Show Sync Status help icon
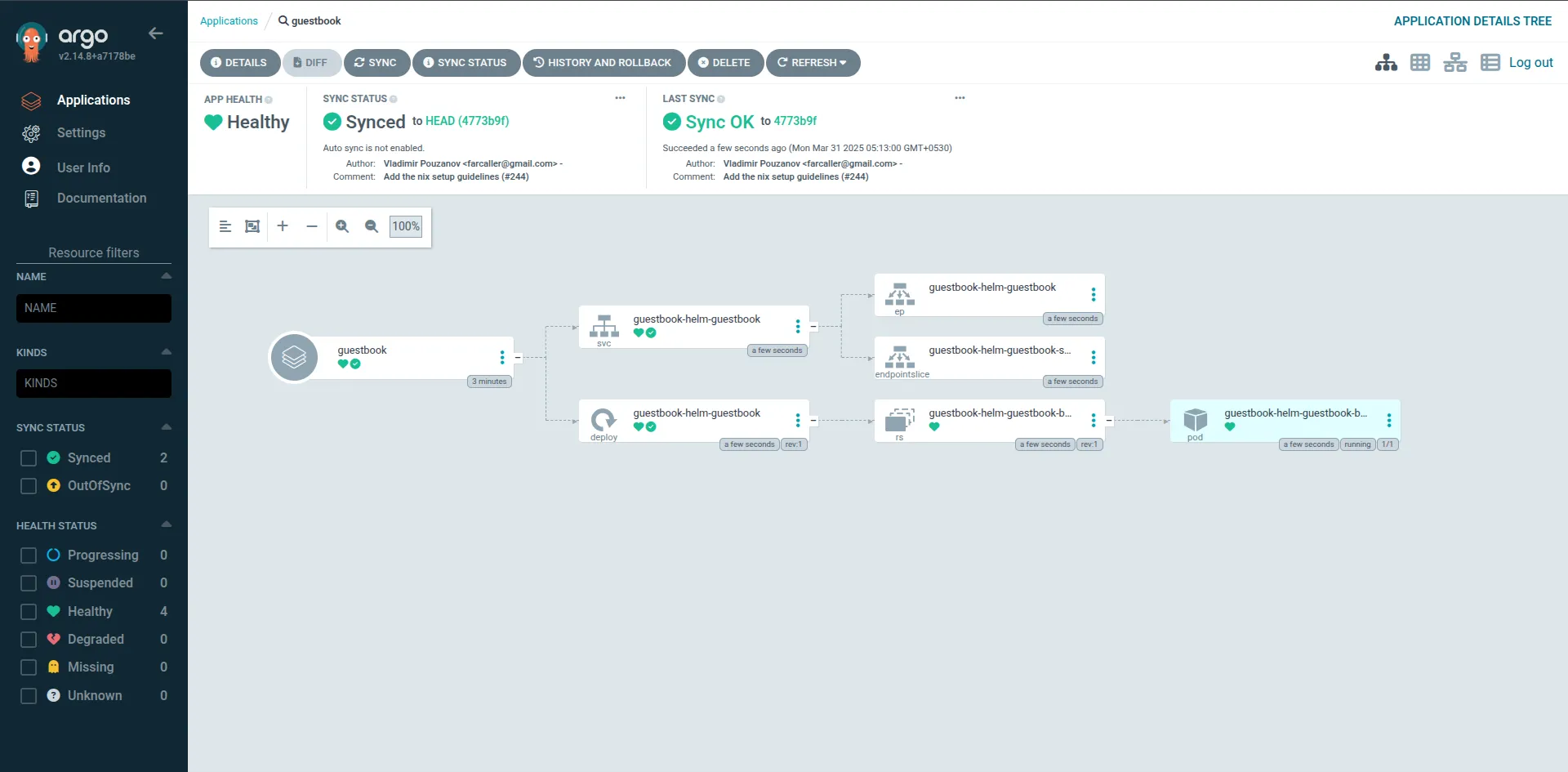The image size is (1568, 772). point(394,99)
